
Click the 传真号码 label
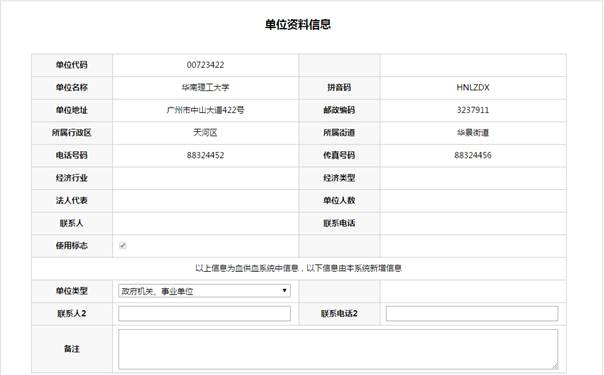pyautogui.click(x=339, y=155)
